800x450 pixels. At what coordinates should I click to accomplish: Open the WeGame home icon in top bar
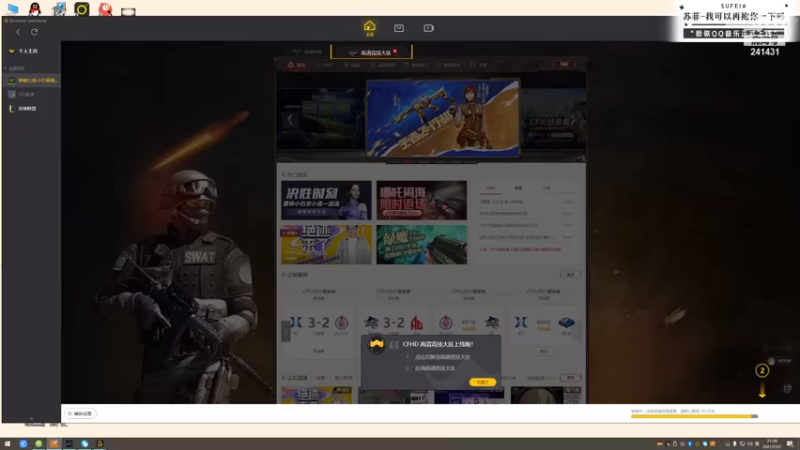[x=369, y=28]
